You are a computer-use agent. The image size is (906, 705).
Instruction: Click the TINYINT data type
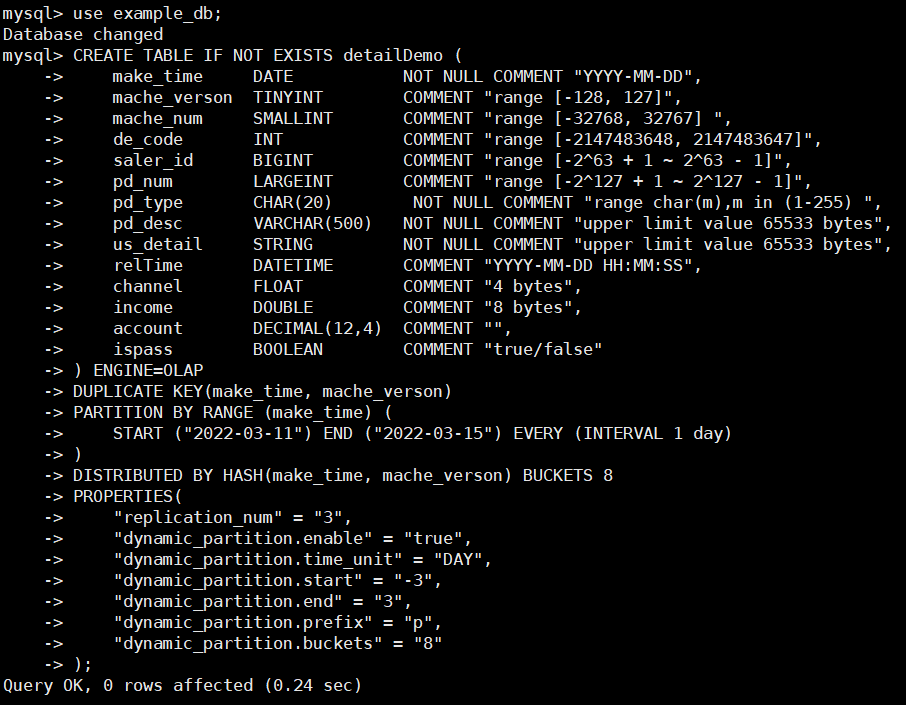point(288,98)
